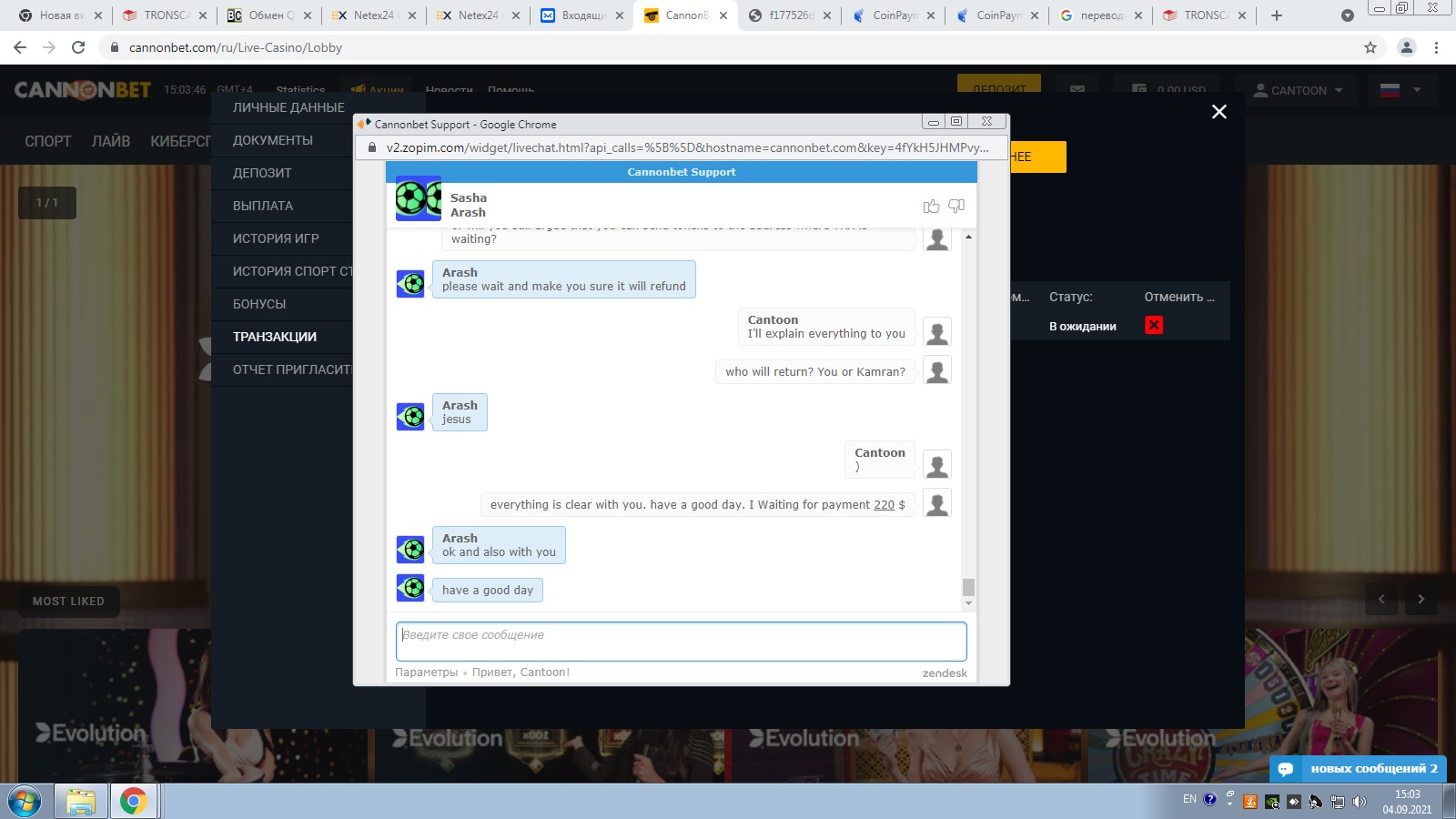The image size is (1456, 819).
Task: Switch to the CannonBet browser tab
Action: [686, 15]
